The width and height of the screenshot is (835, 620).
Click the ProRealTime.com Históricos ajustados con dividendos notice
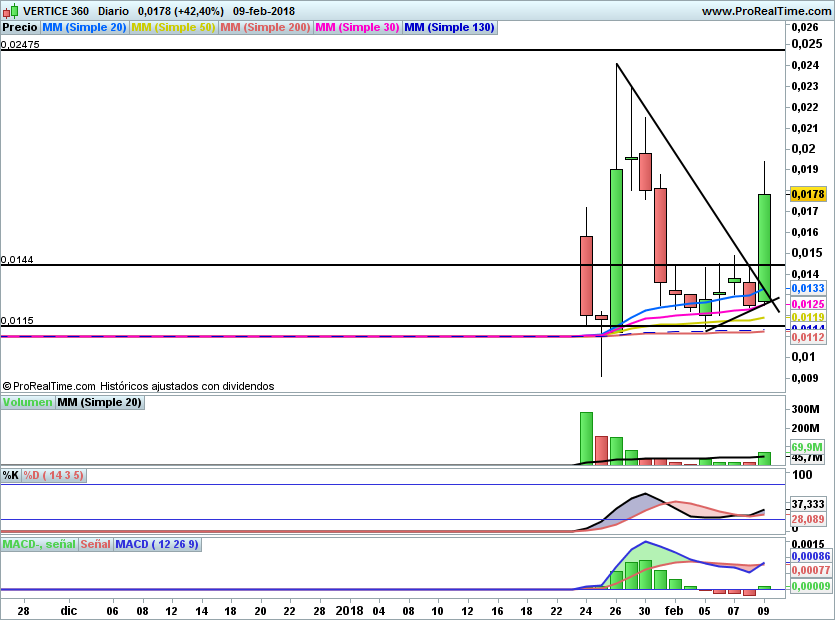[x=138, y=386]
